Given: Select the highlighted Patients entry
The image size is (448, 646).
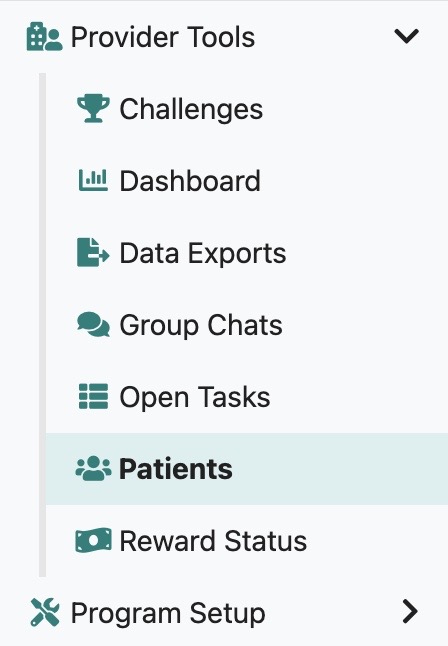Looking at the screenshot, I should 247,469.
